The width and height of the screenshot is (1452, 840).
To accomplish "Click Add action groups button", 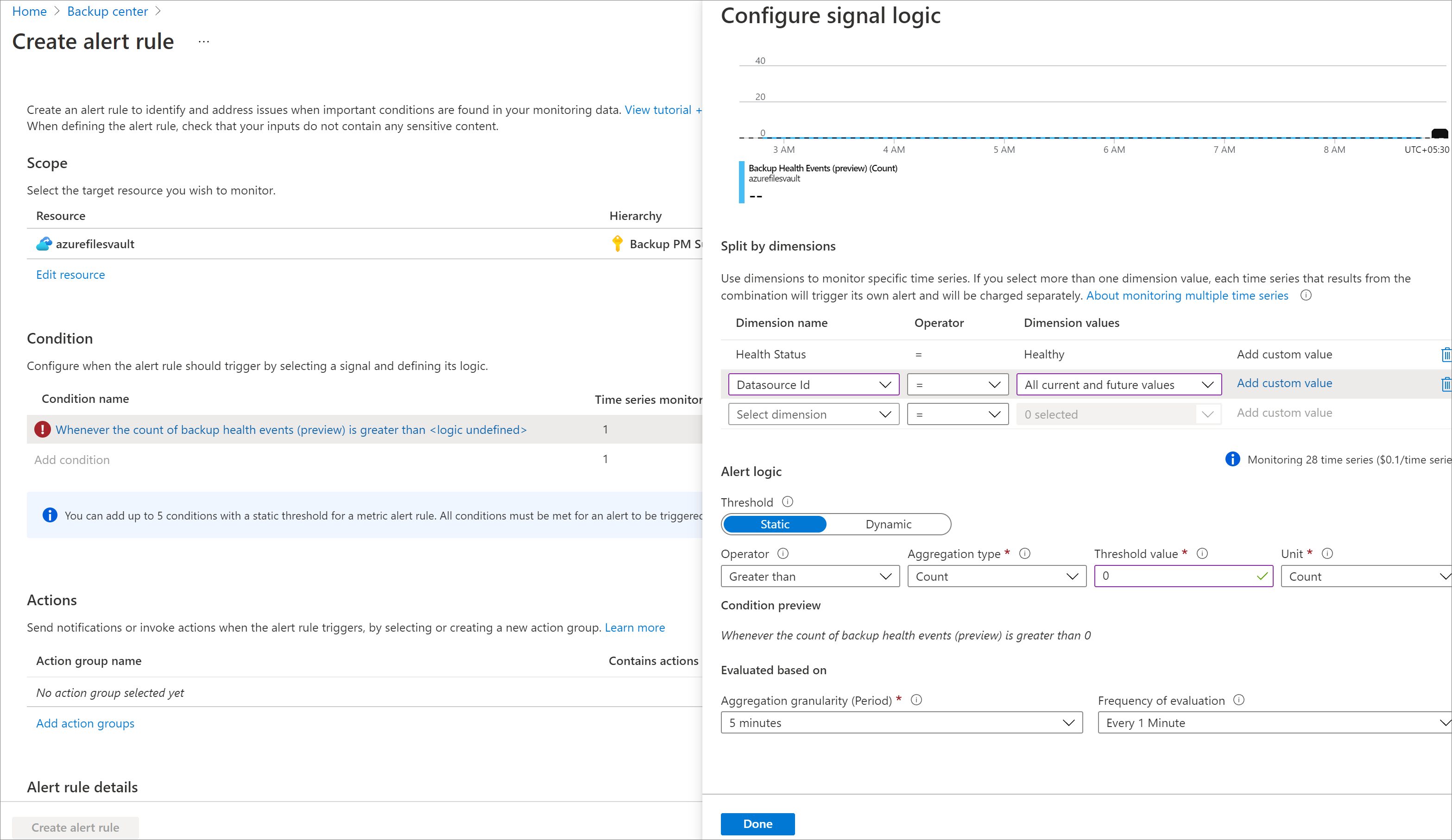I will (x=85, y=723).
